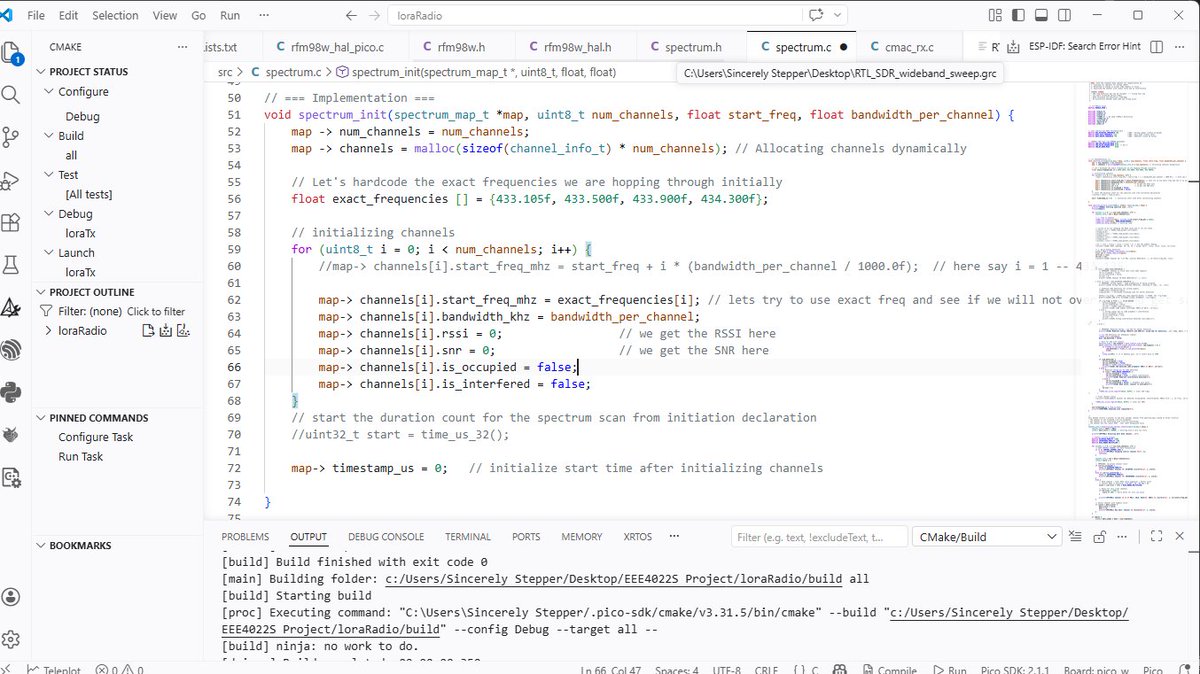Open the Source Control view
The height and width of the screenshot is (674, 1200).
tap(11, 138)
